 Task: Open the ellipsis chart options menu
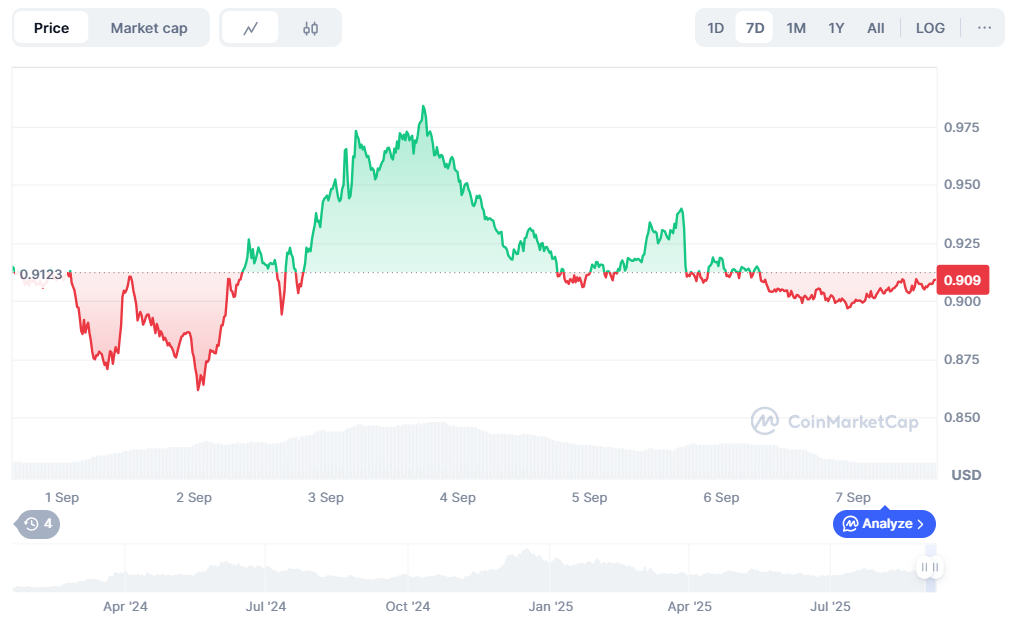pyautogui.click(x=983, y=27)
